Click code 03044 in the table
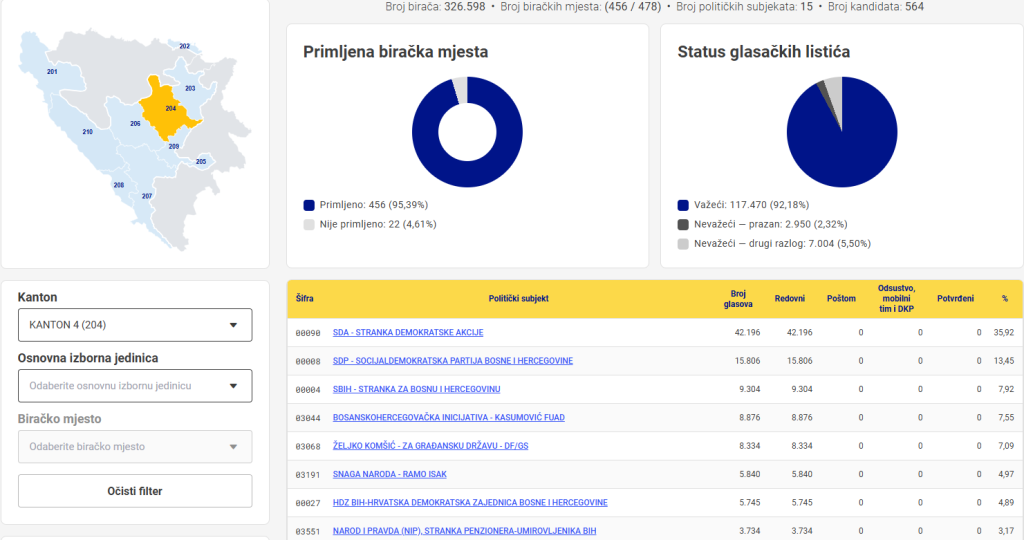Viewport: 1024px width, 540px height. (x=308, y=418)
